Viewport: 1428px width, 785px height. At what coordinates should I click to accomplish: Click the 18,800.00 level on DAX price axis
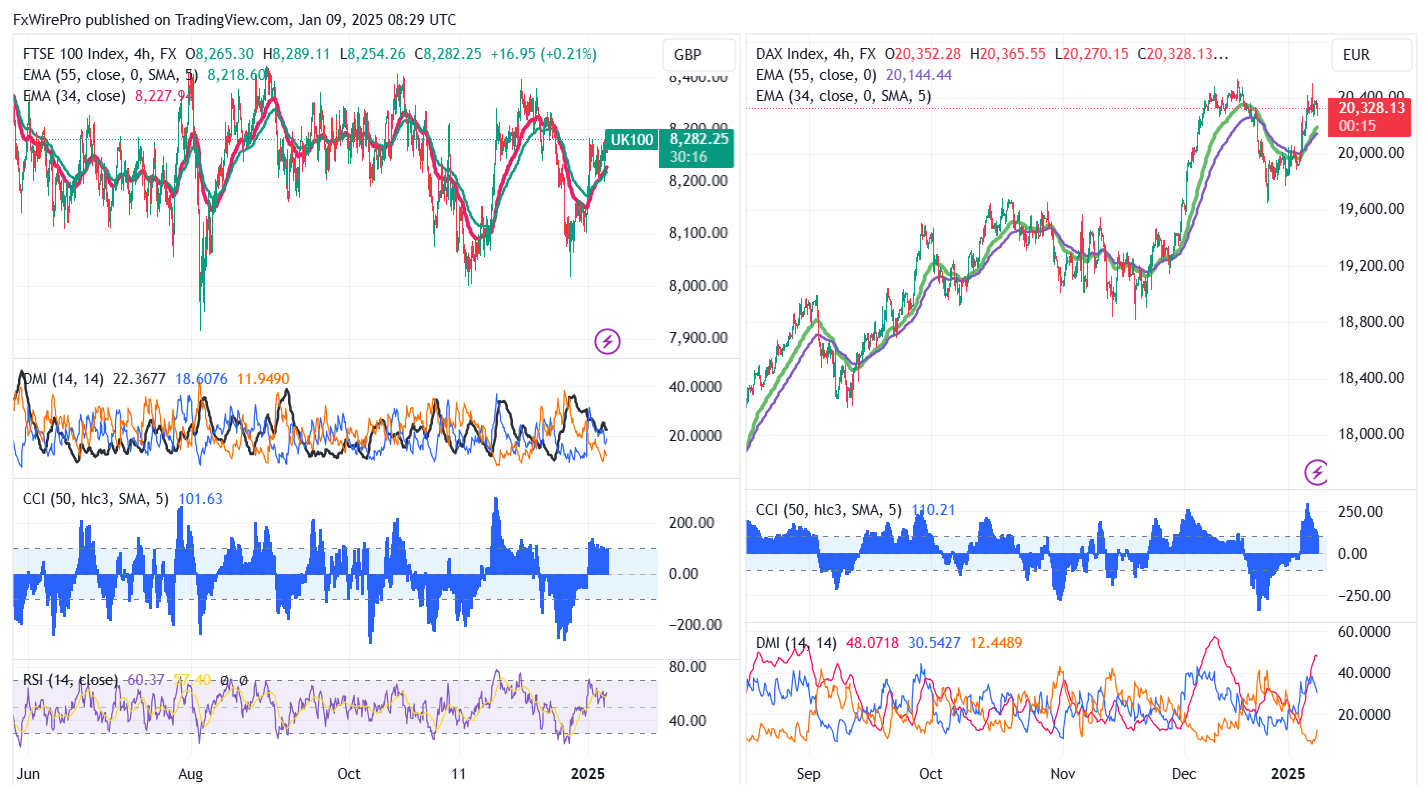tap(1372, 322)
